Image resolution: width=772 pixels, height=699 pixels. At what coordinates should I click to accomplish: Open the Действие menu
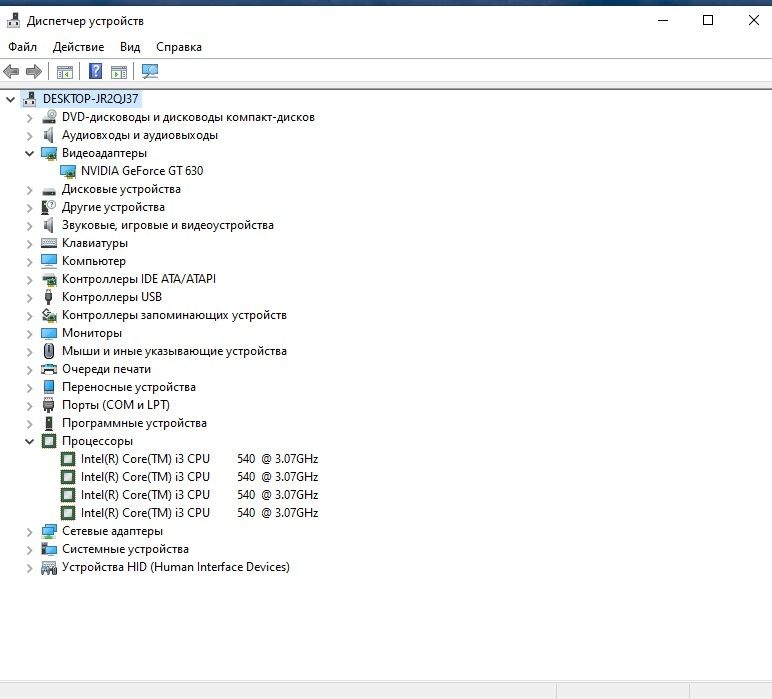click(78, 47)
